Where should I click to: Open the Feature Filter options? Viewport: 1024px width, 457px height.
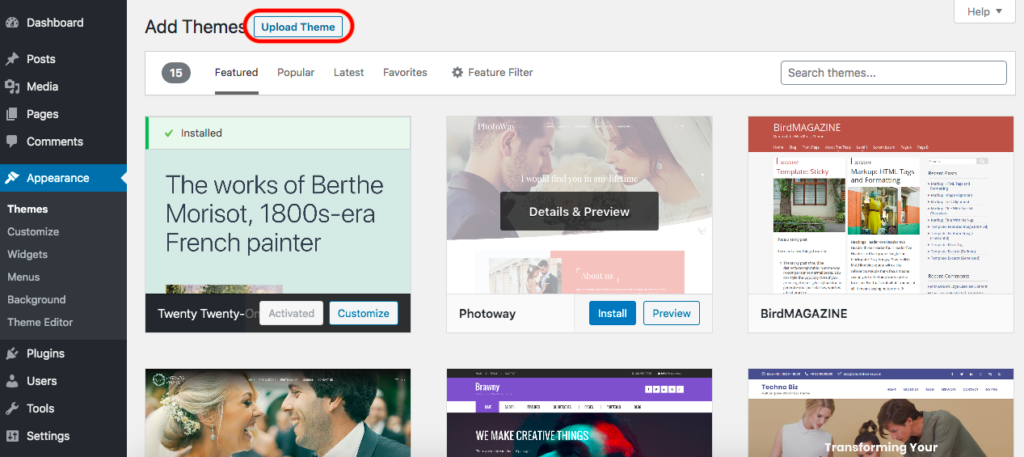492,72
